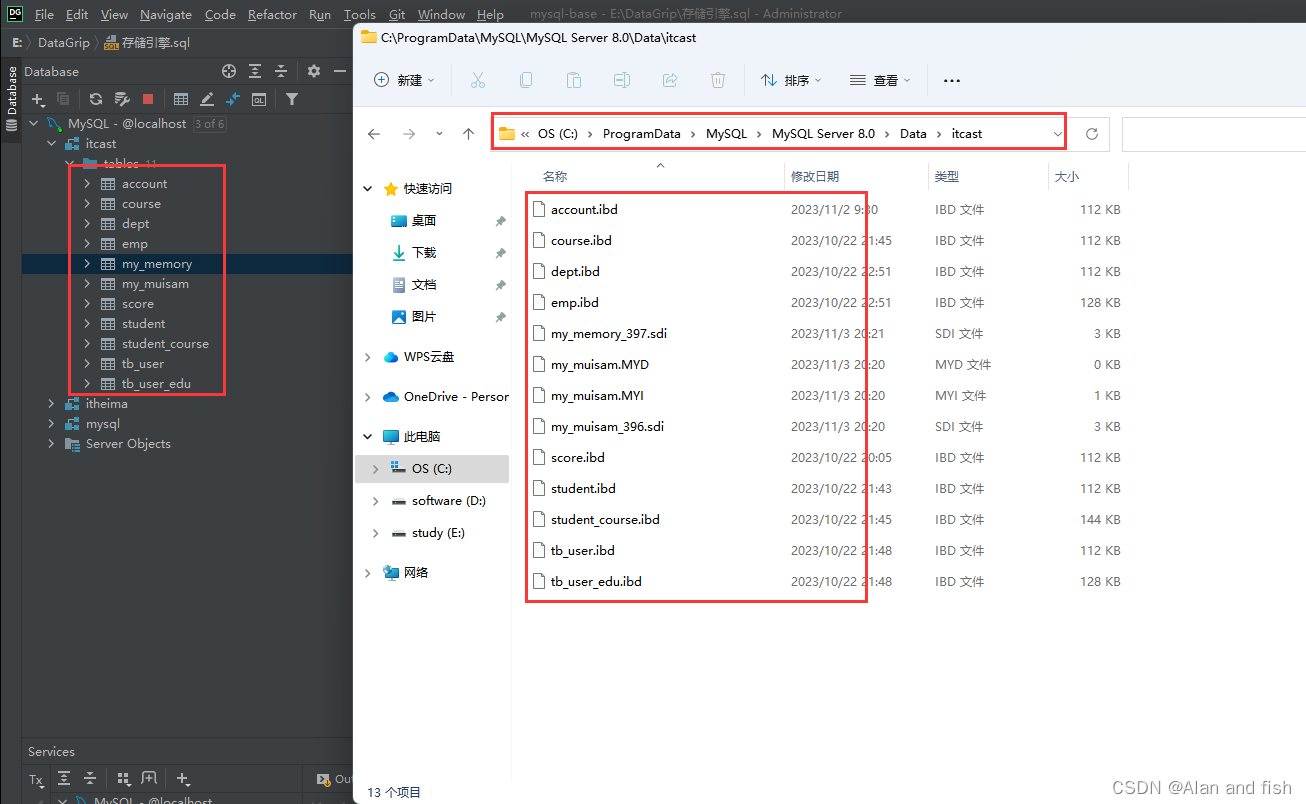Select the tb_user_edu table in tree
Image resolution: width=1306 pixels, height=804 pixels.
tap(156, 384)
